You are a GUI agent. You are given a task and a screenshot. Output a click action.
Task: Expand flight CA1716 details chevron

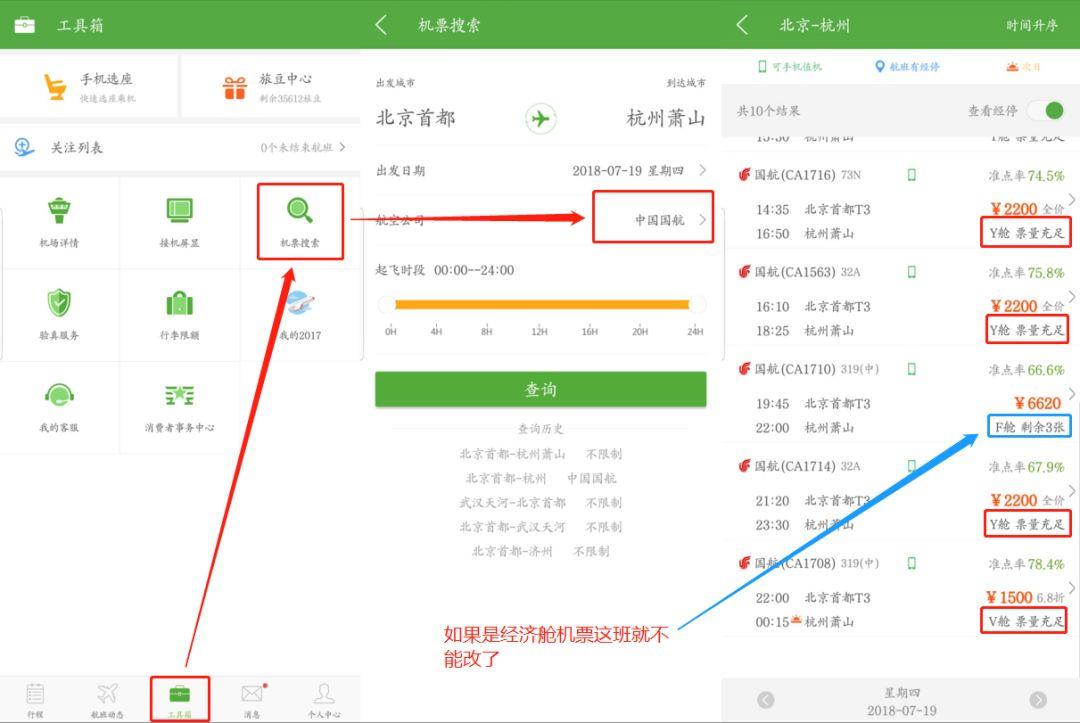coord(1072,200)
